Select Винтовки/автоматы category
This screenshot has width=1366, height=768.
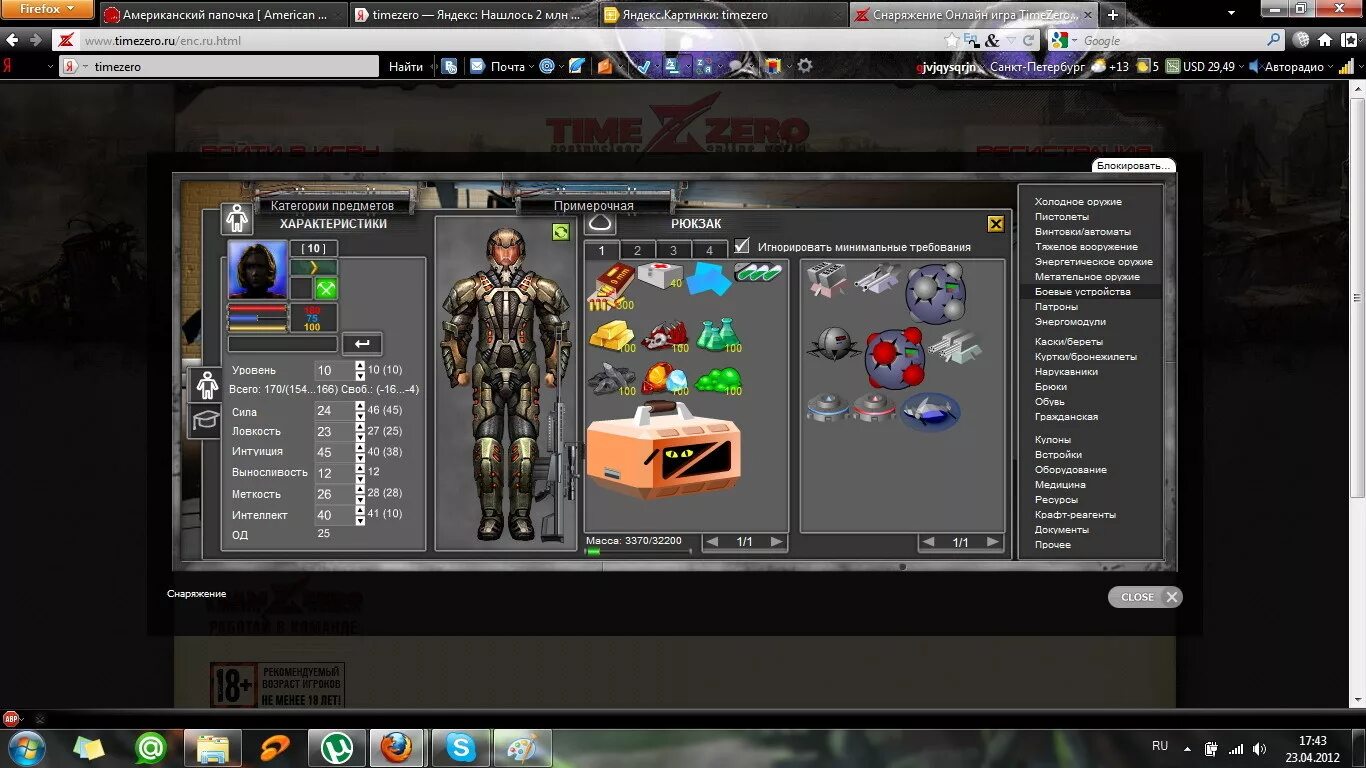click(x=1083, y=232)
